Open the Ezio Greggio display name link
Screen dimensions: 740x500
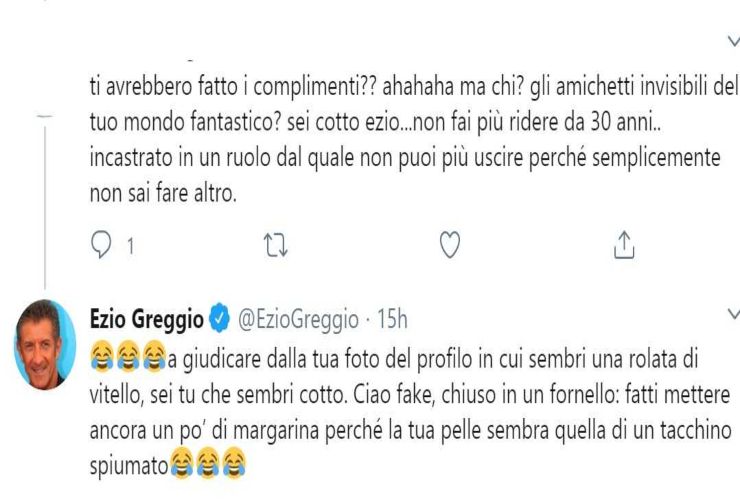pos(148,320)
